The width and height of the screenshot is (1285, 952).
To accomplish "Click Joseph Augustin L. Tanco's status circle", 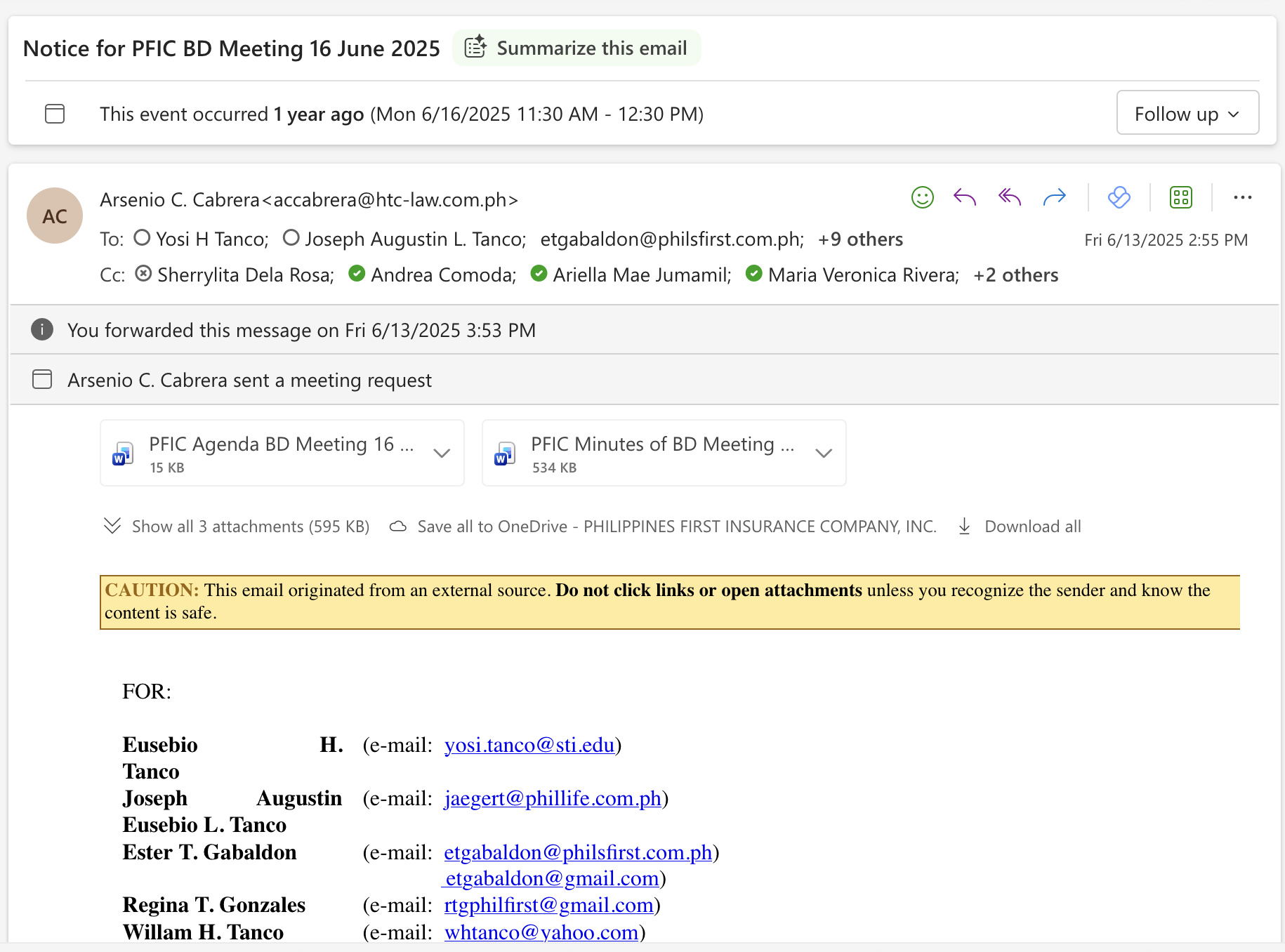I will point(291,238).
